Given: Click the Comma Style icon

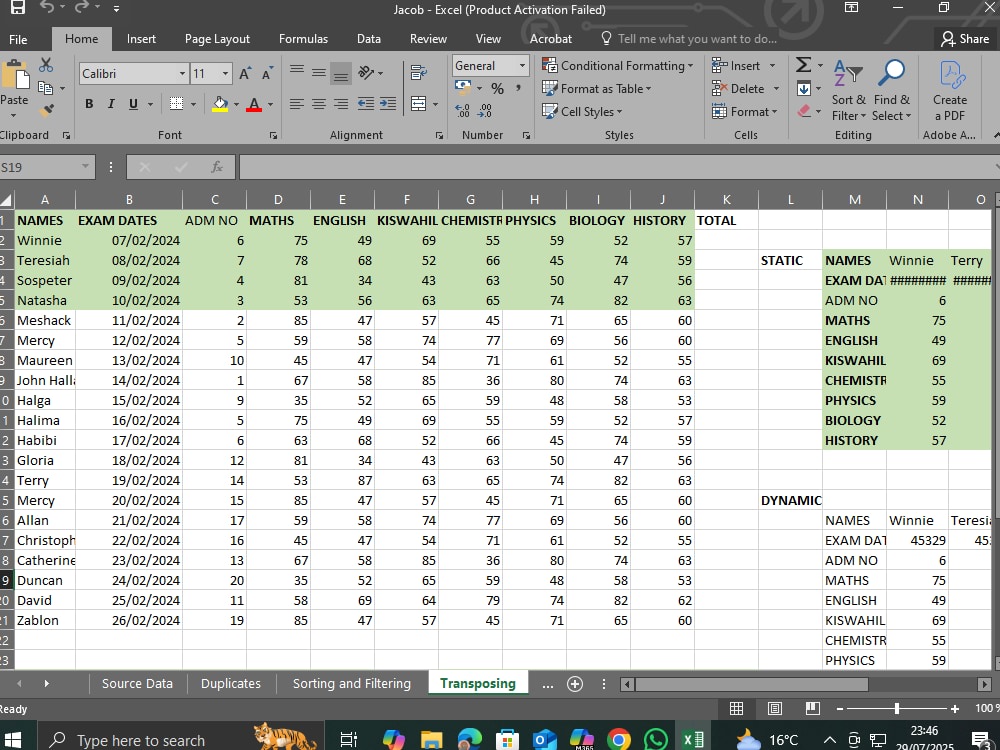Looking at the screenshot, I should [x=518, y=89].
